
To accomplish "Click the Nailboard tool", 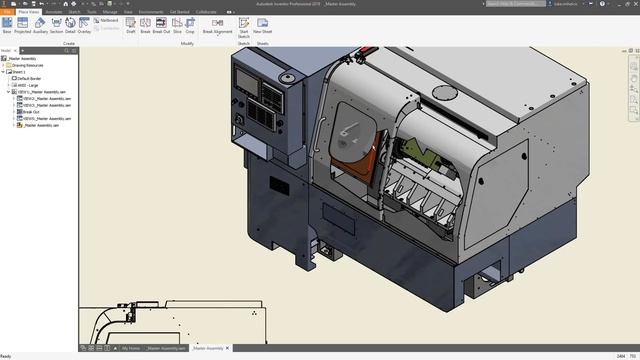I will tap(106, 20).
